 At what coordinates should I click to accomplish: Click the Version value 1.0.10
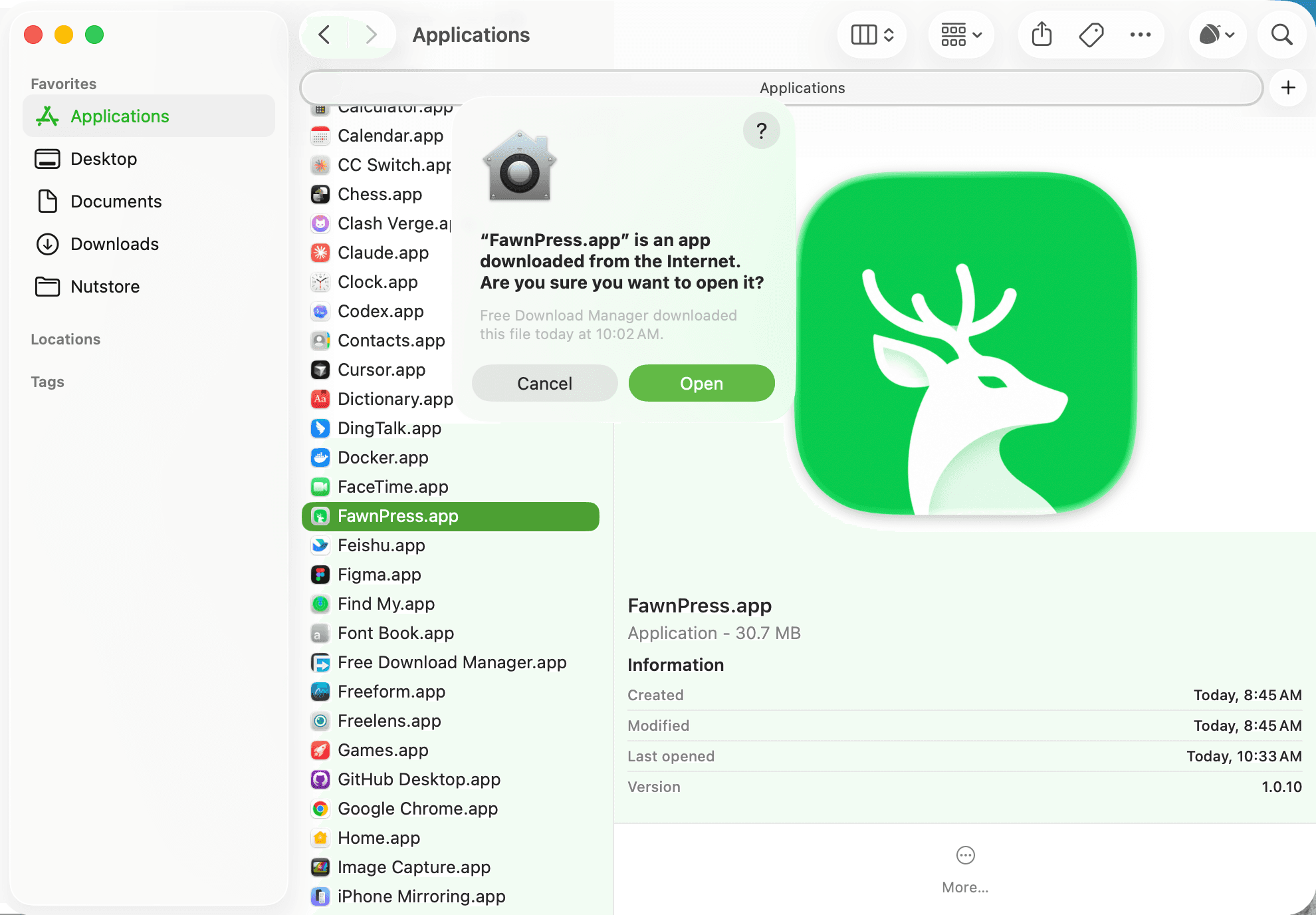(1281, 787)
